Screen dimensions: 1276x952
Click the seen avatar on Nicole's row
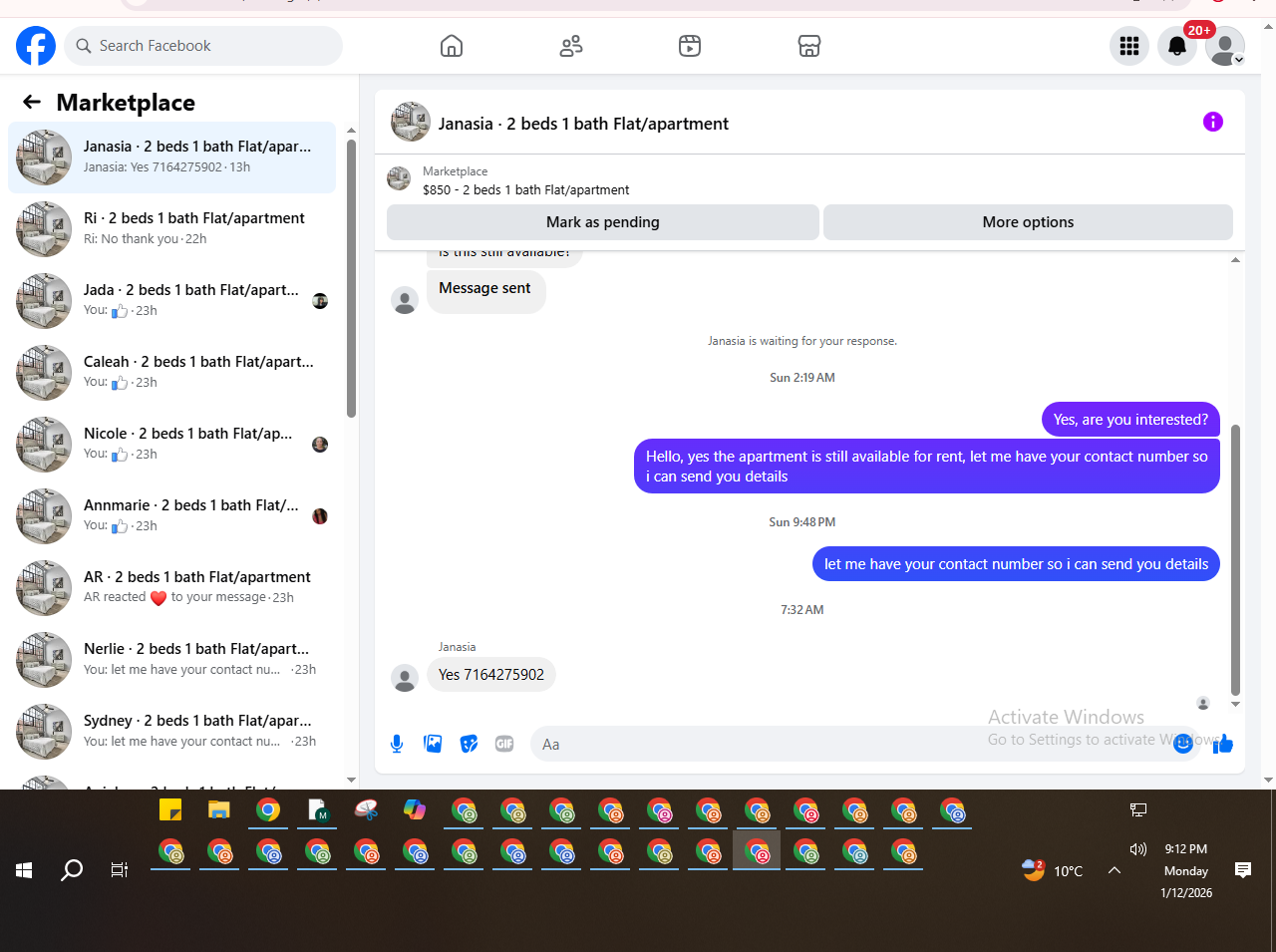(x=320, y=445)
